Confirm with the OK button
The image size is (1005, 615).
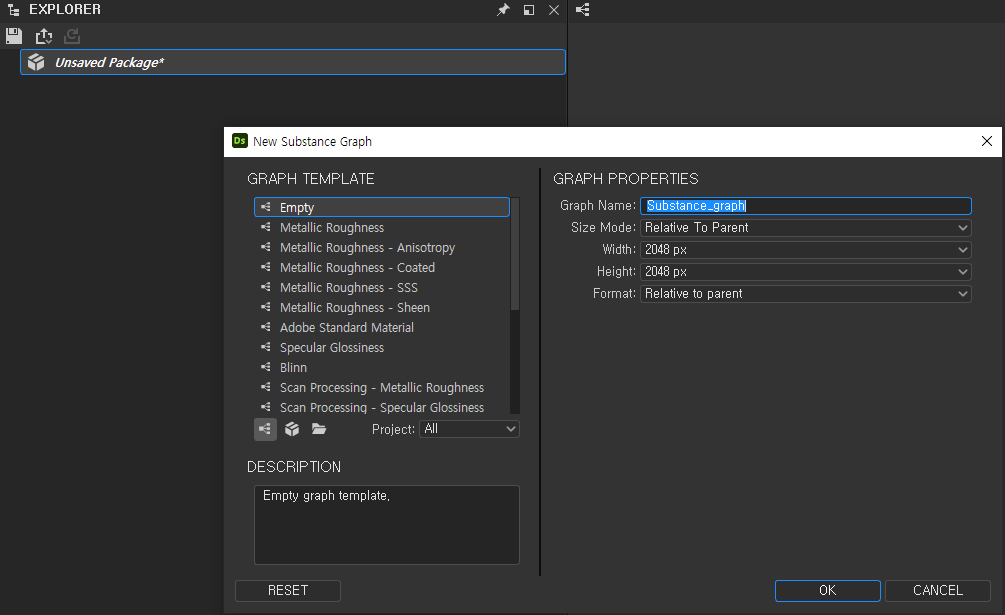[827, 591]
